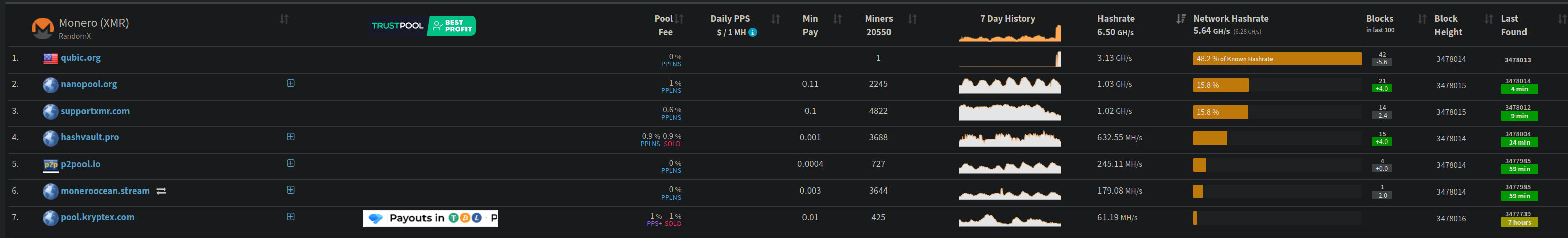Screen dimensions: 1568x238
Task: Click the globe icon beside hashvault.pro
Action: (51, 138)
